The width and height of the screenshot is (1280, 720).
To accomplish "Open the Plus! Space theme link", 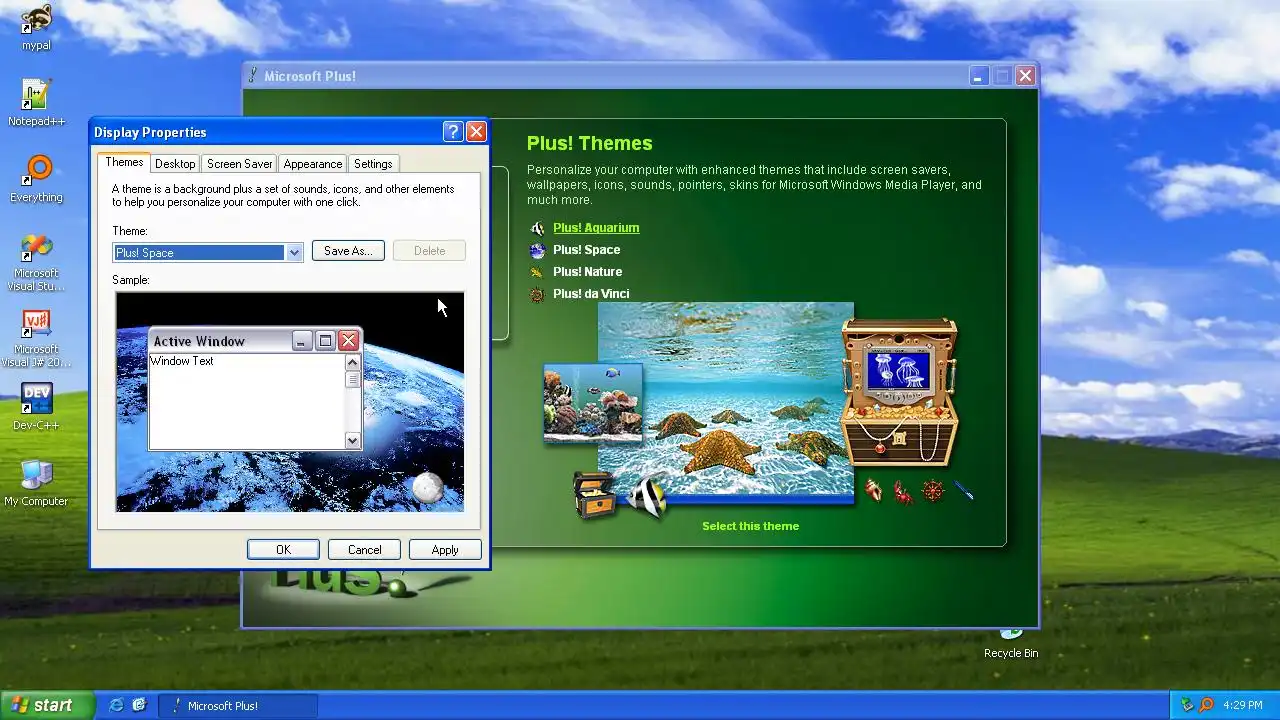I will [587, 250].
